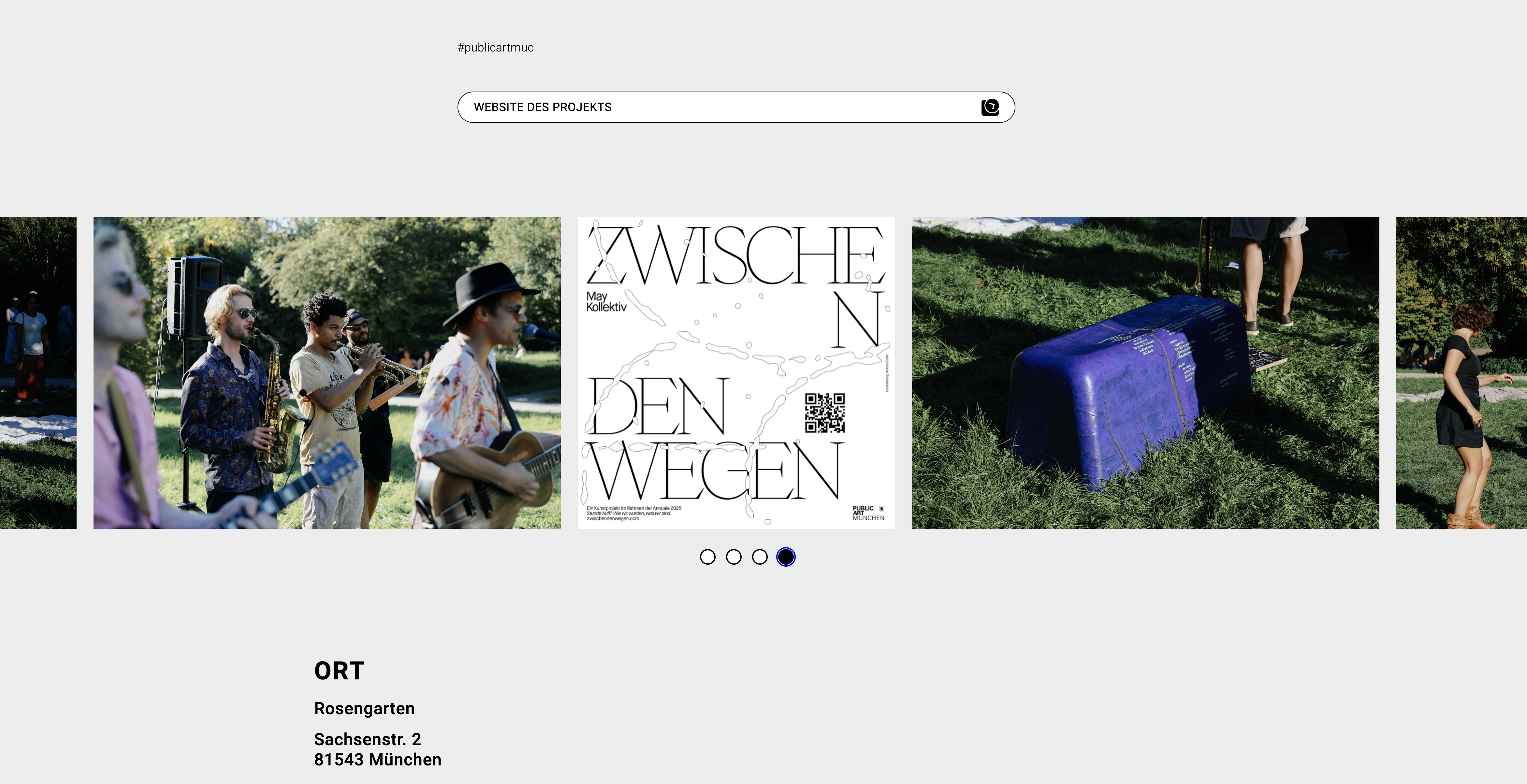Select the third carousel dot
Viewport: 1527px width, 784px height.
[759, 557]
